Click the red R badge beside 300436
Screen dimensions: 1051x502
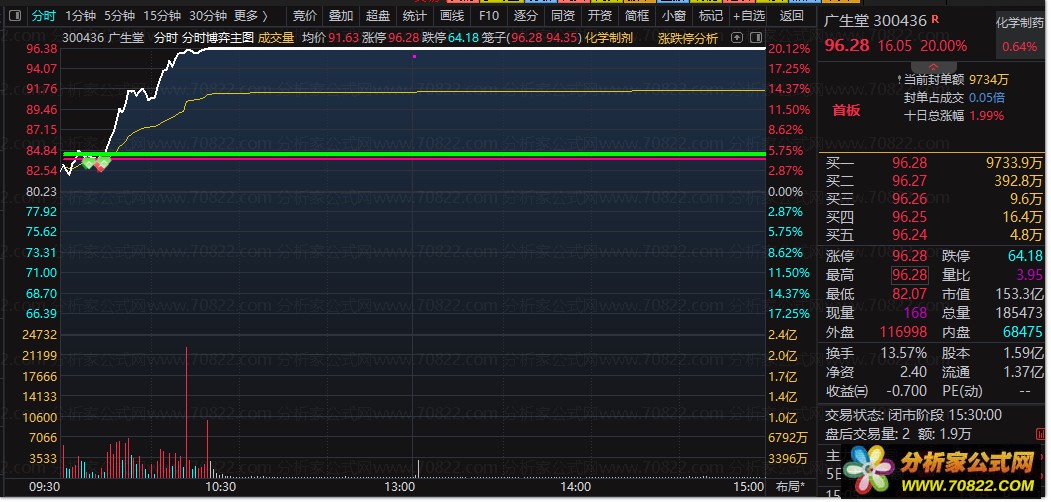(935, 20)
